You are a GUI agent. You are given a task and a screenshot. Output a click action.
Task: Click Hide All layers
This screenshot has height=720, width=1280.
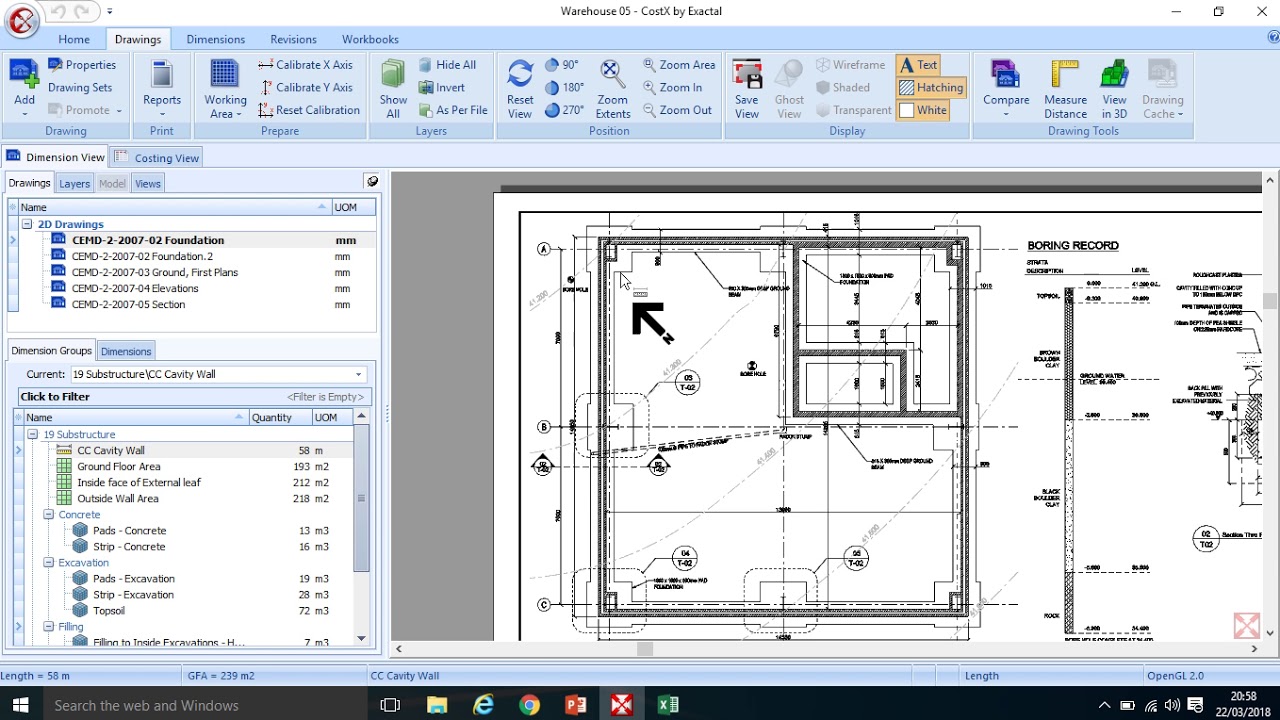[x=447, y=65]
